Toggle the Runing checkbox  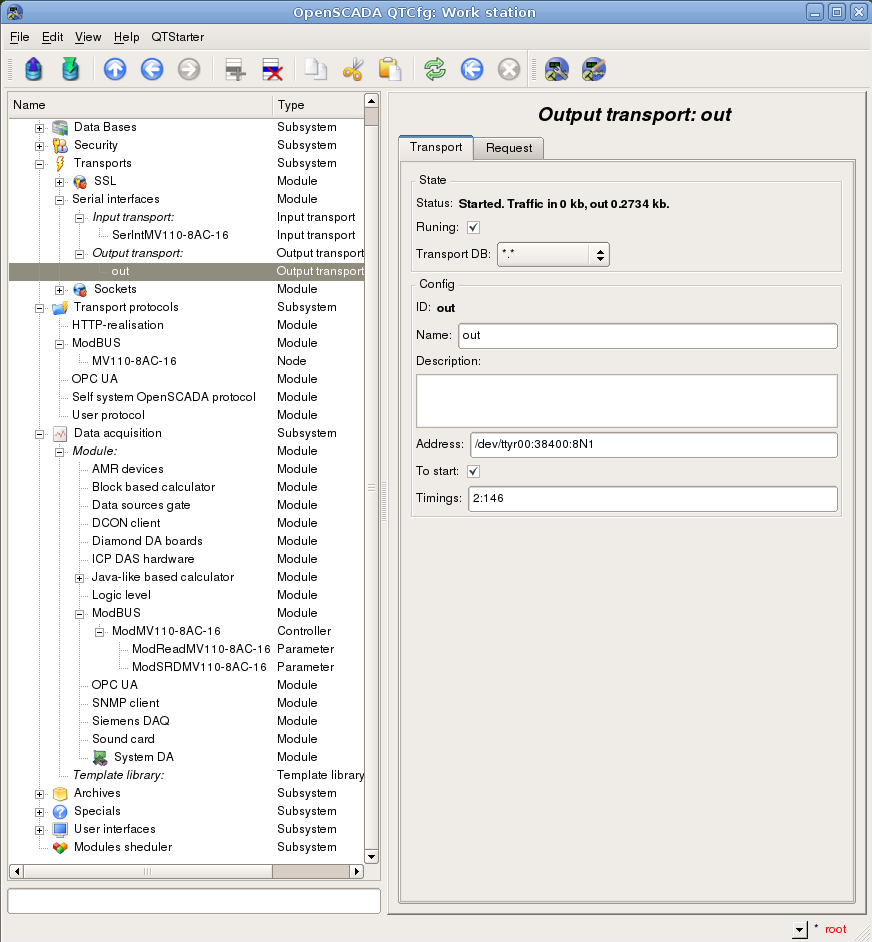coord(474,227)
